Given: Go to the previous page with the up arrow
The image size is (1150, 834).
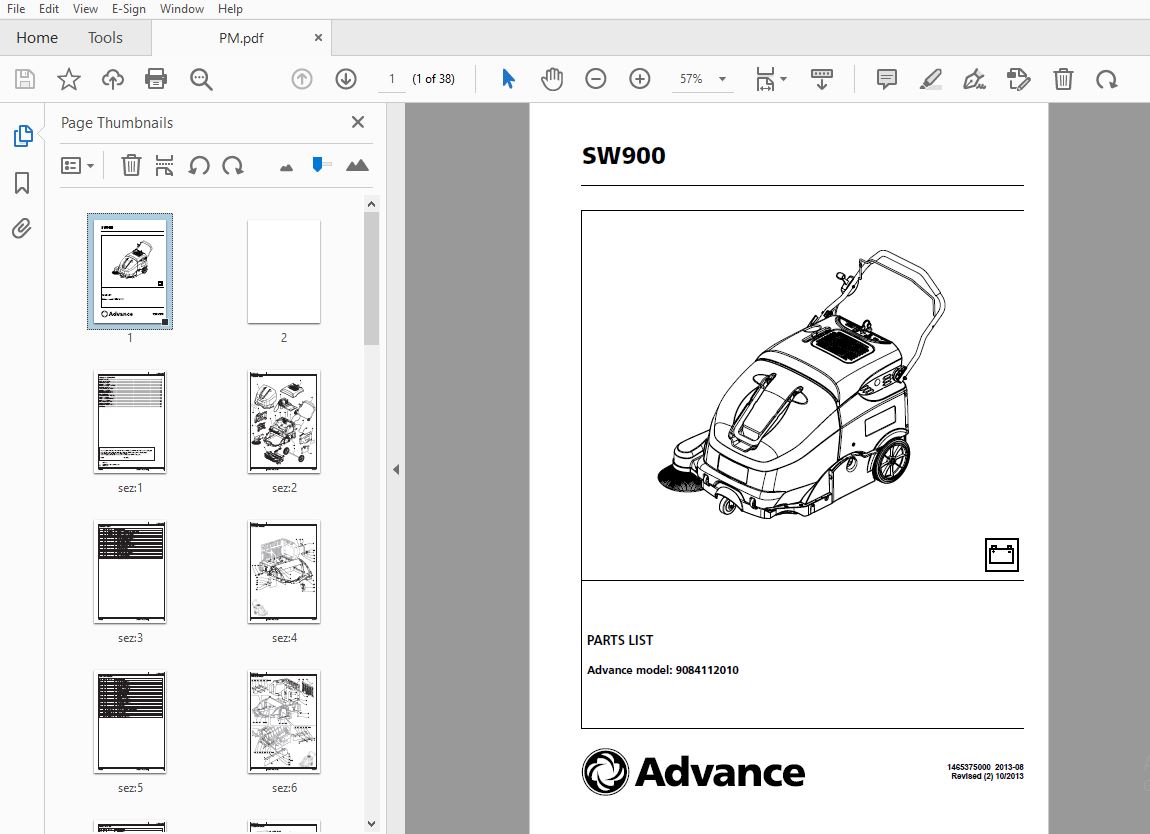Looking at the screenshot, I should pos(301,78).
